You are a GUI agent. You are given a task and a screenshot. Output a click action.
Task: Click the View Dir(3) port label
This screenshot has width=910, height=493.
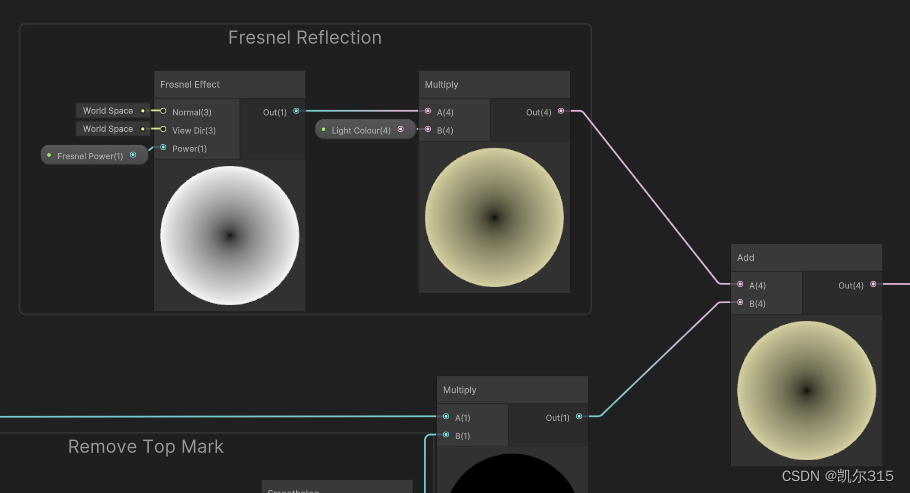[194, 131]
